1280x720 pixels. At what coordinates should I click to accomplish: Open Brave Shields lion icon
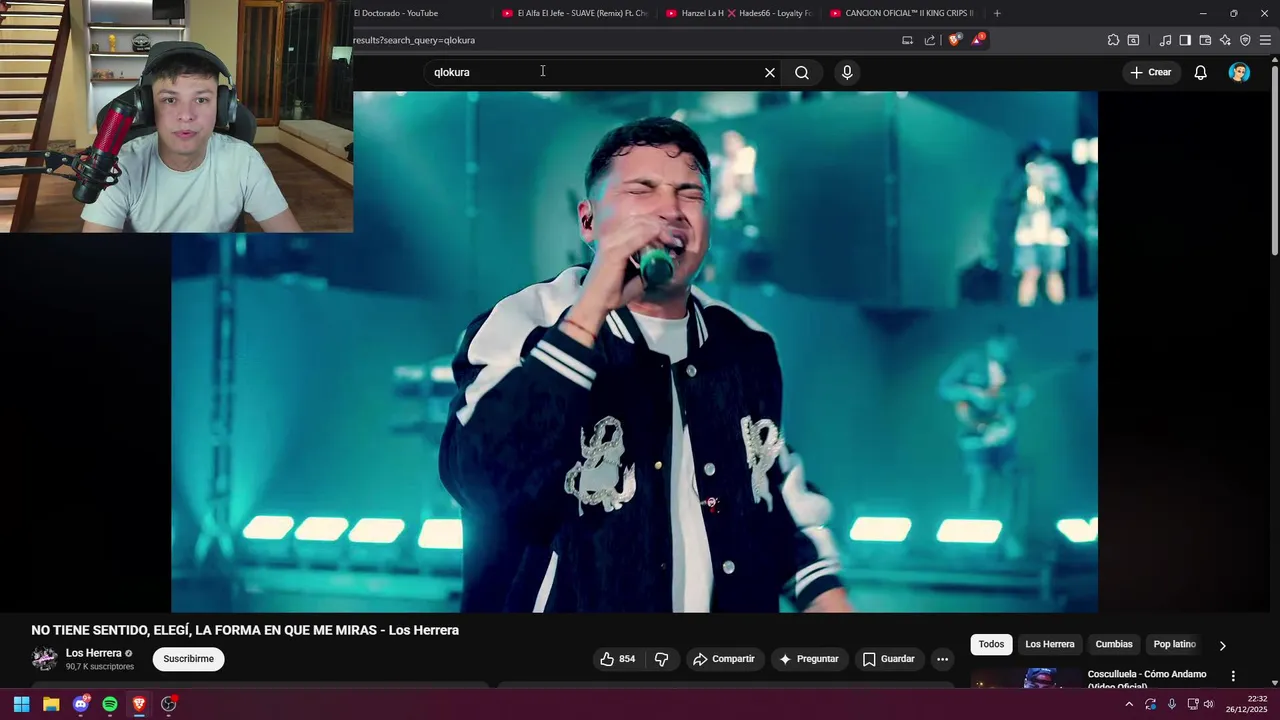point(954,40)
